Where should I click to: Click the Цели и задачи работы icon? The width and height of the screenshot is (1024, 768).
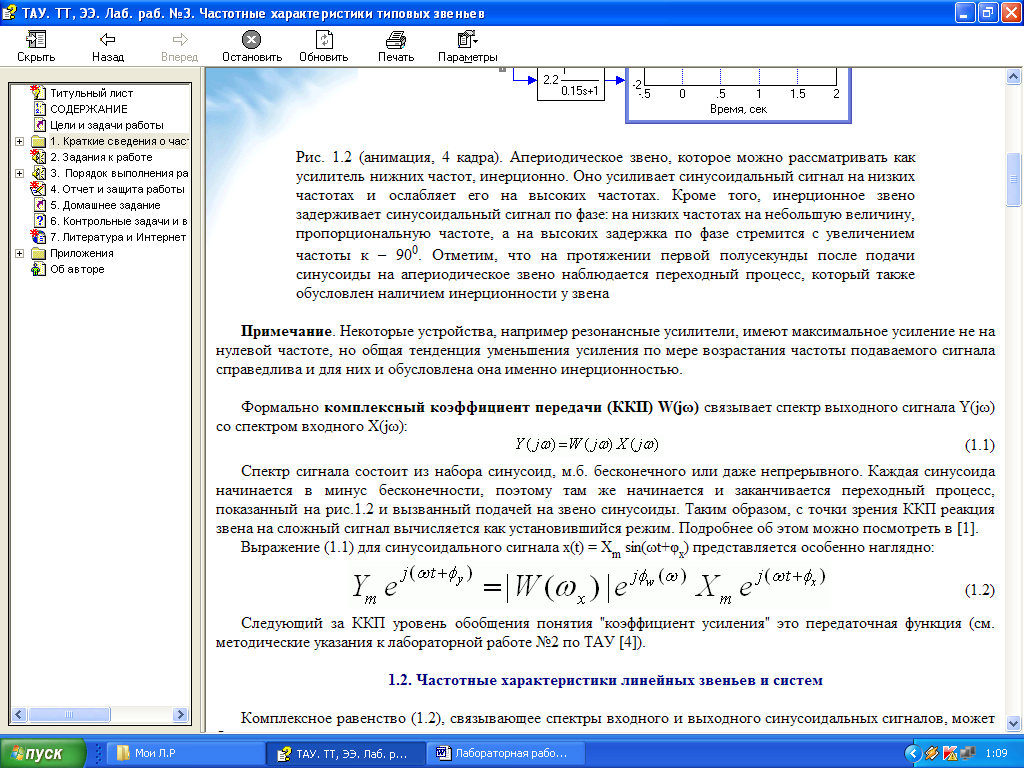pos(39,125)
